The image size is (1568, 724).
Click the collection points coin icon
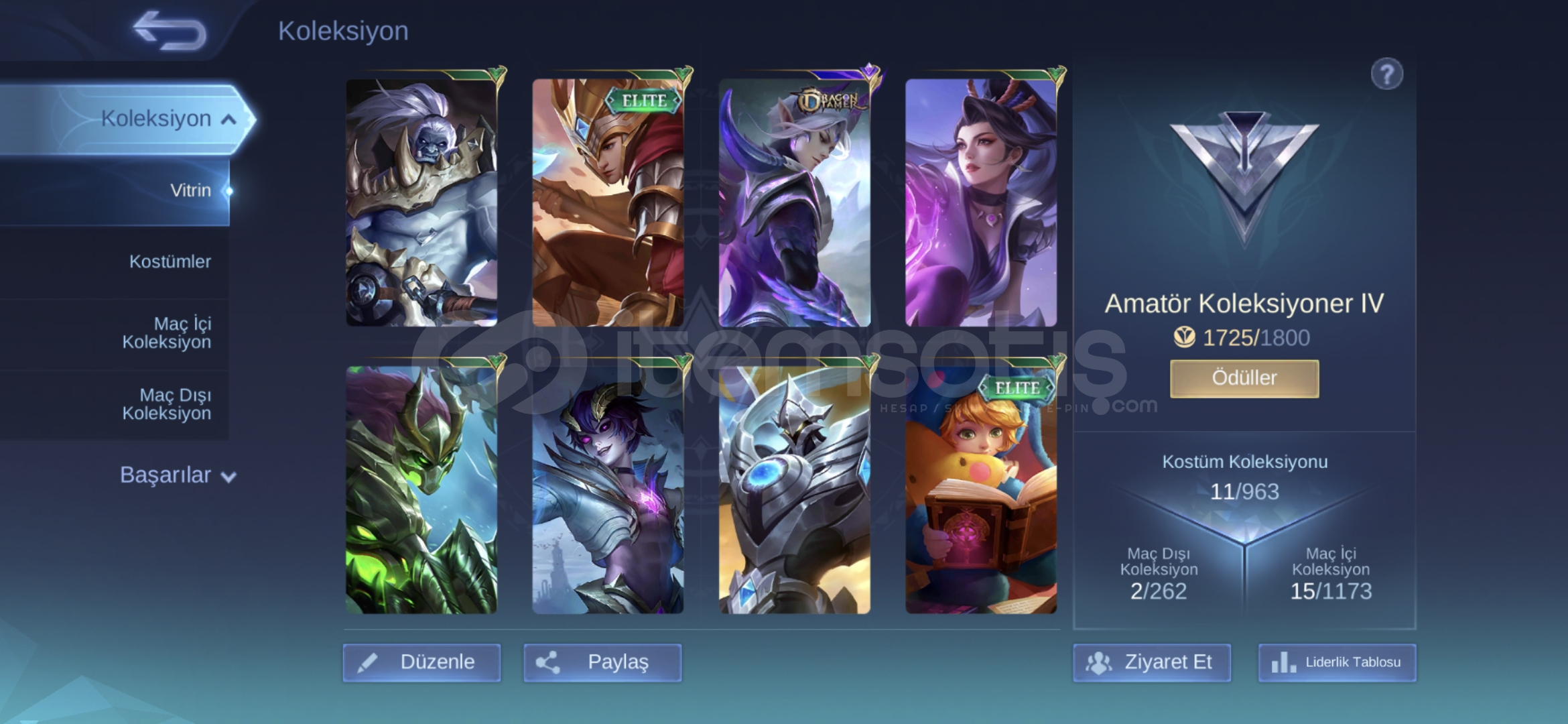pyautogui.click(x=1184, y=337)
